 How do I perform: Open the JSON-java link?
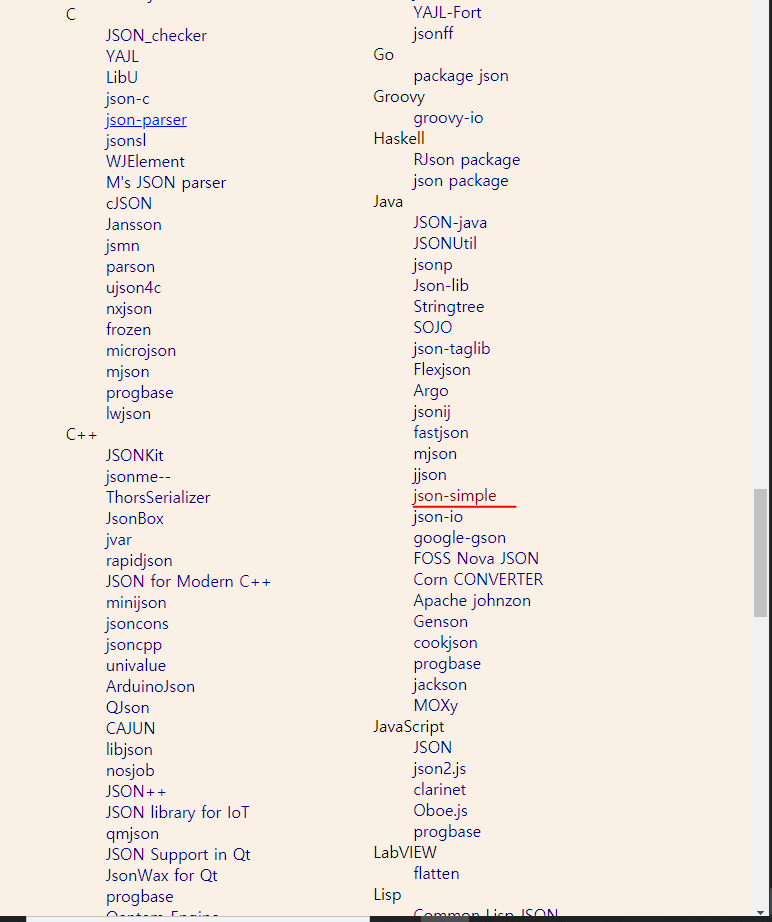450,223
